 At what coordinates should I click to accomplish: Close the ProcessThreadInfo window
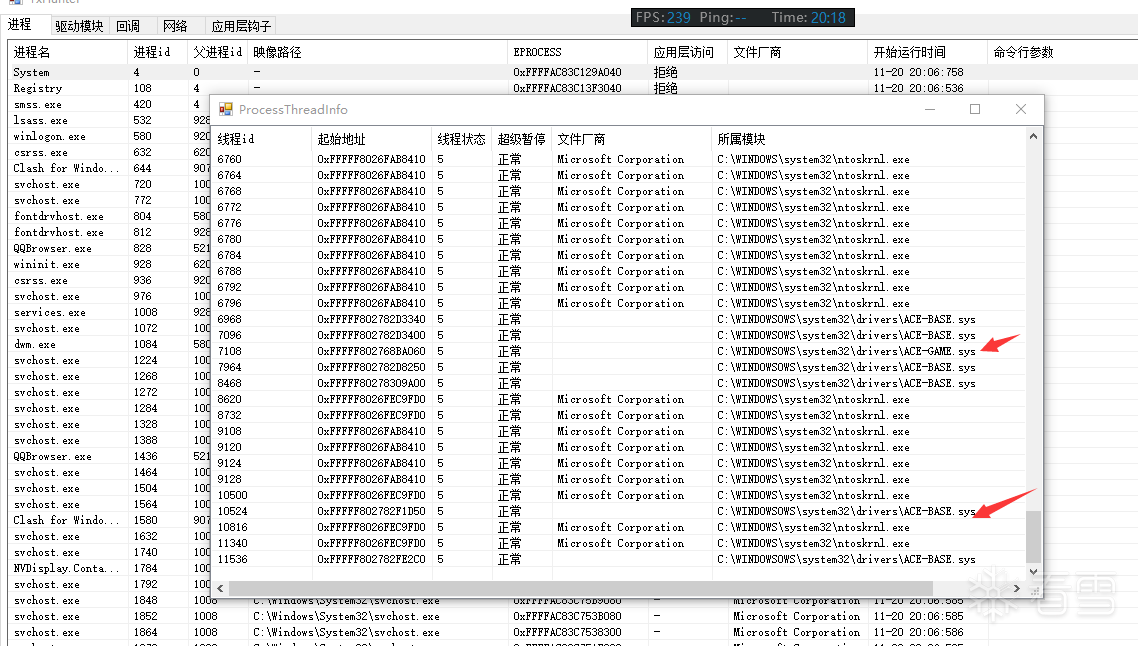tap(1020, 109)
